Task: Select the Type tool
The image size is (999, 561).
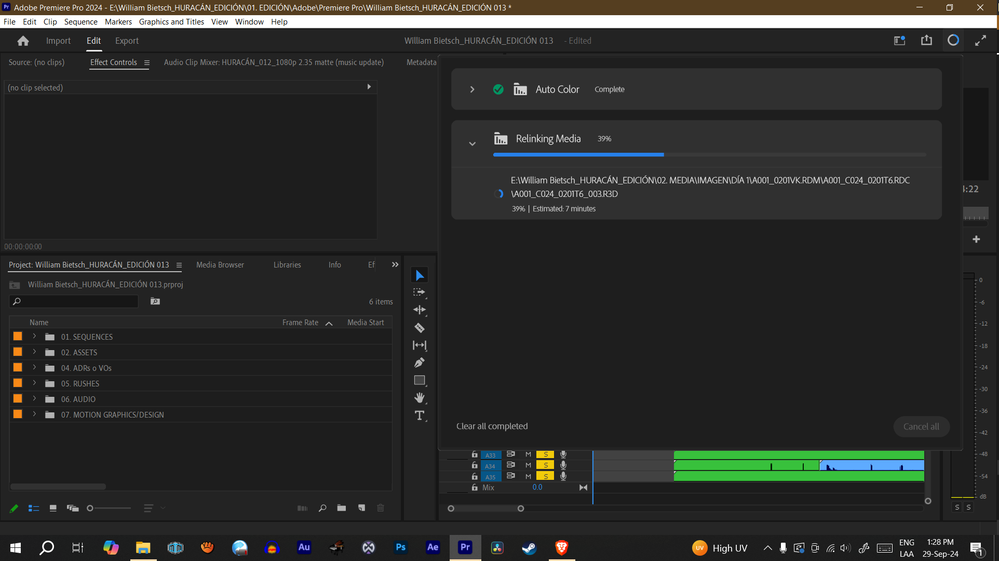Action: click(x=419, y=415)
